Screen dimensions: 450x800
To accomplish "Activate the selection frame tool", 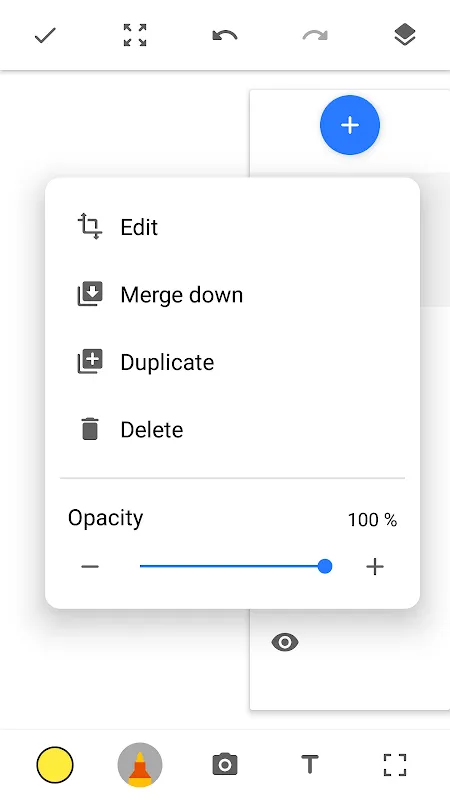I will pos(395,765).
